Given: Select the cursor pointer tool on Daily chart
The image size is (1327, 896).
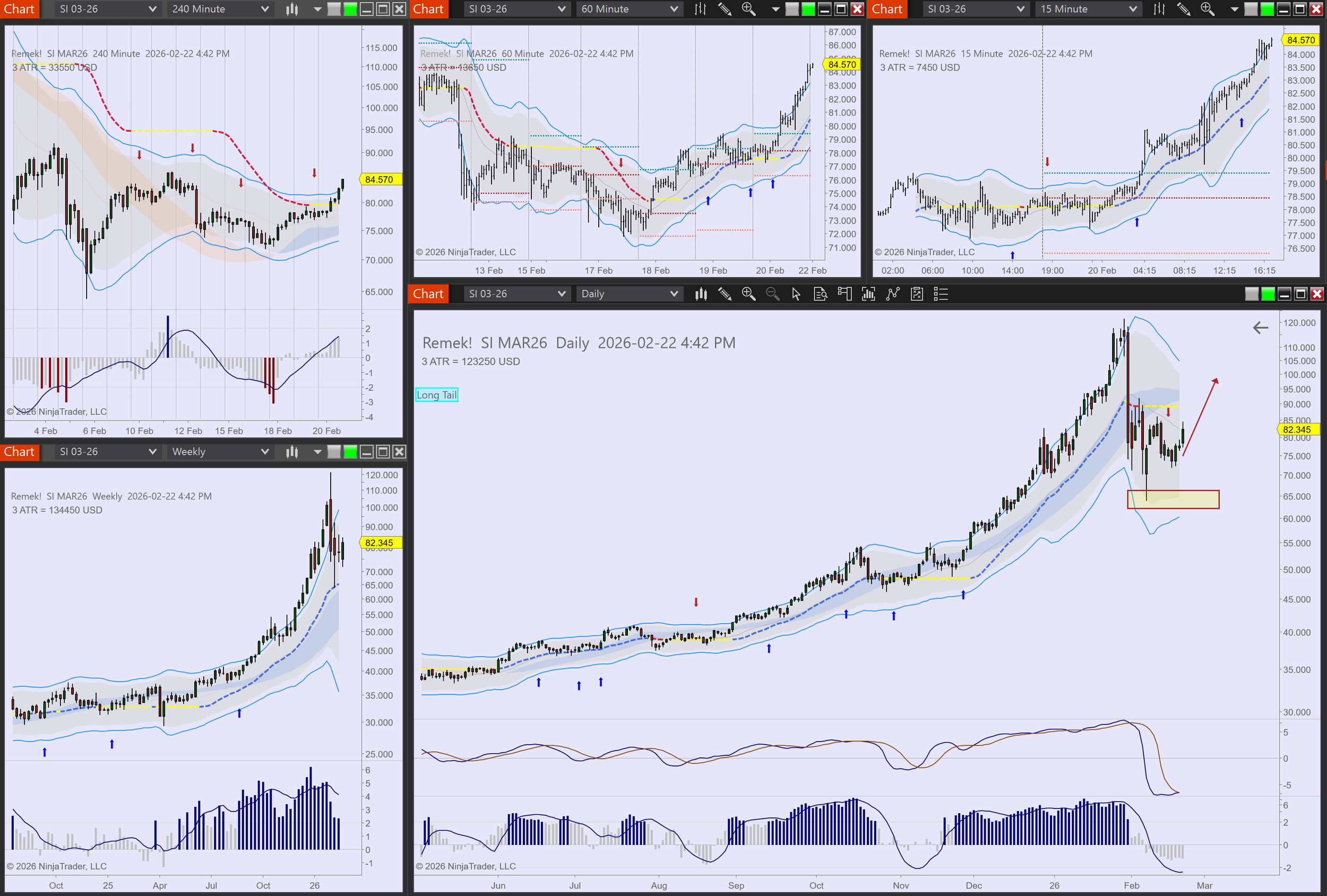Looking at the screenshot, I should [x=796, y=294].
